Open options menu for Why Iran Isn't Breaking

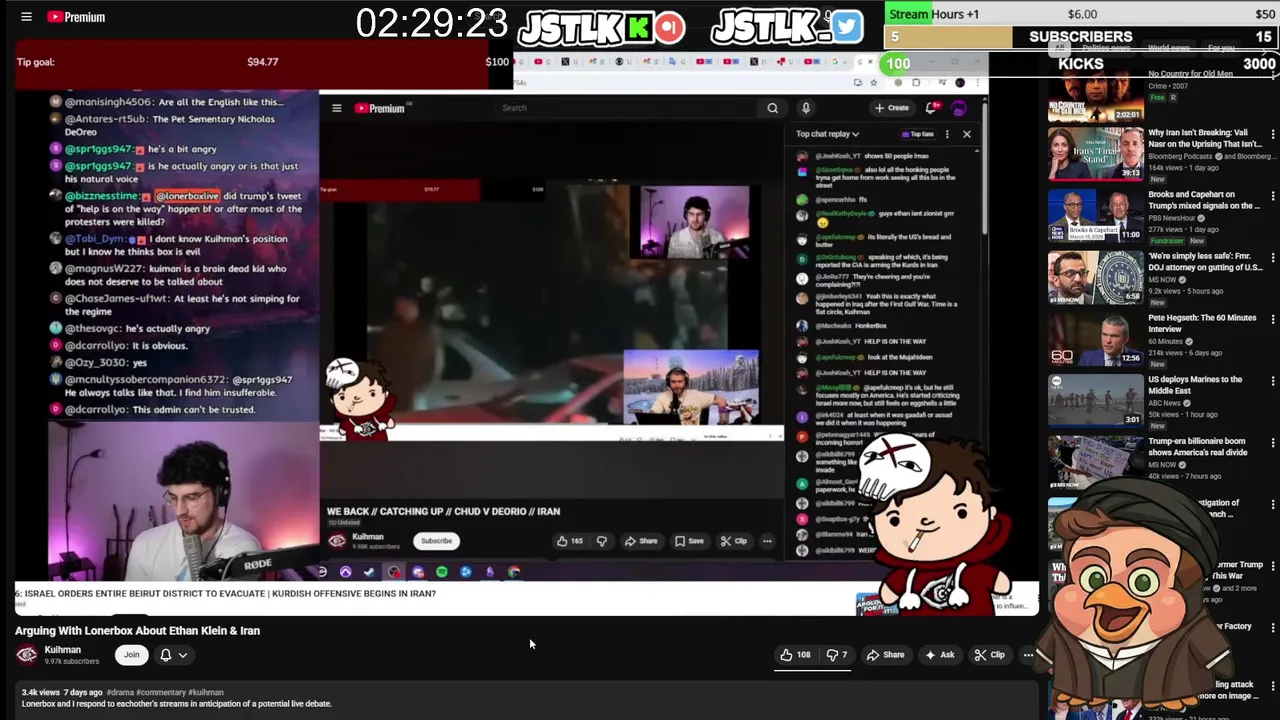(x=1273, y=134)
